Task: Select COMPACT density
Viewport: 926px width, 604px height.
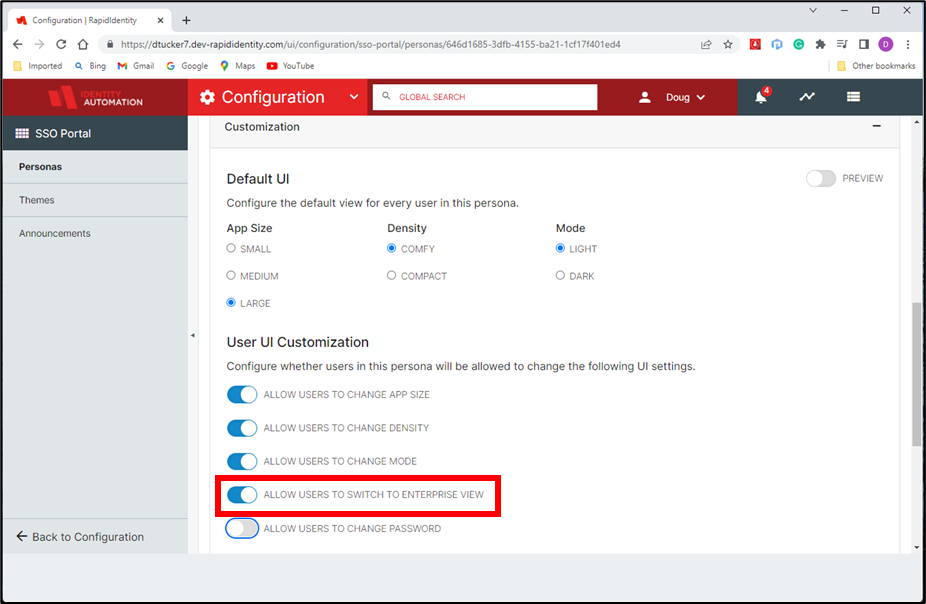Action: [392, 275]
